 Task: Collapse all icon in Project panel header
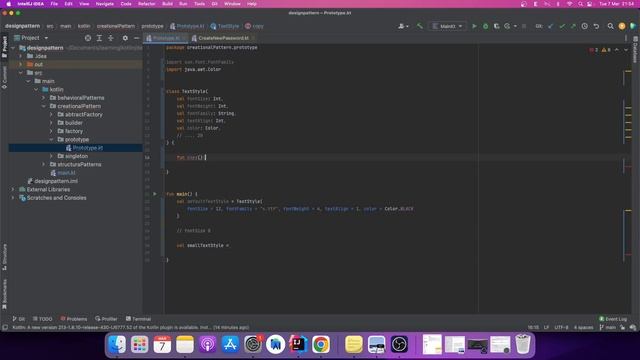[x=111, y=38]
